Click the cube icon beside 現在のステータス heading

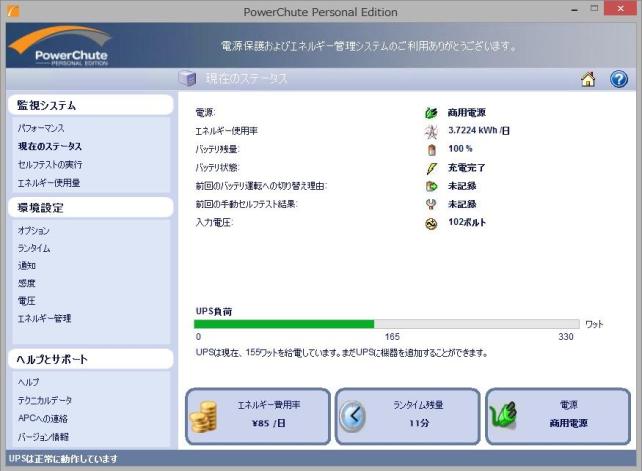(x=187, y=78)
